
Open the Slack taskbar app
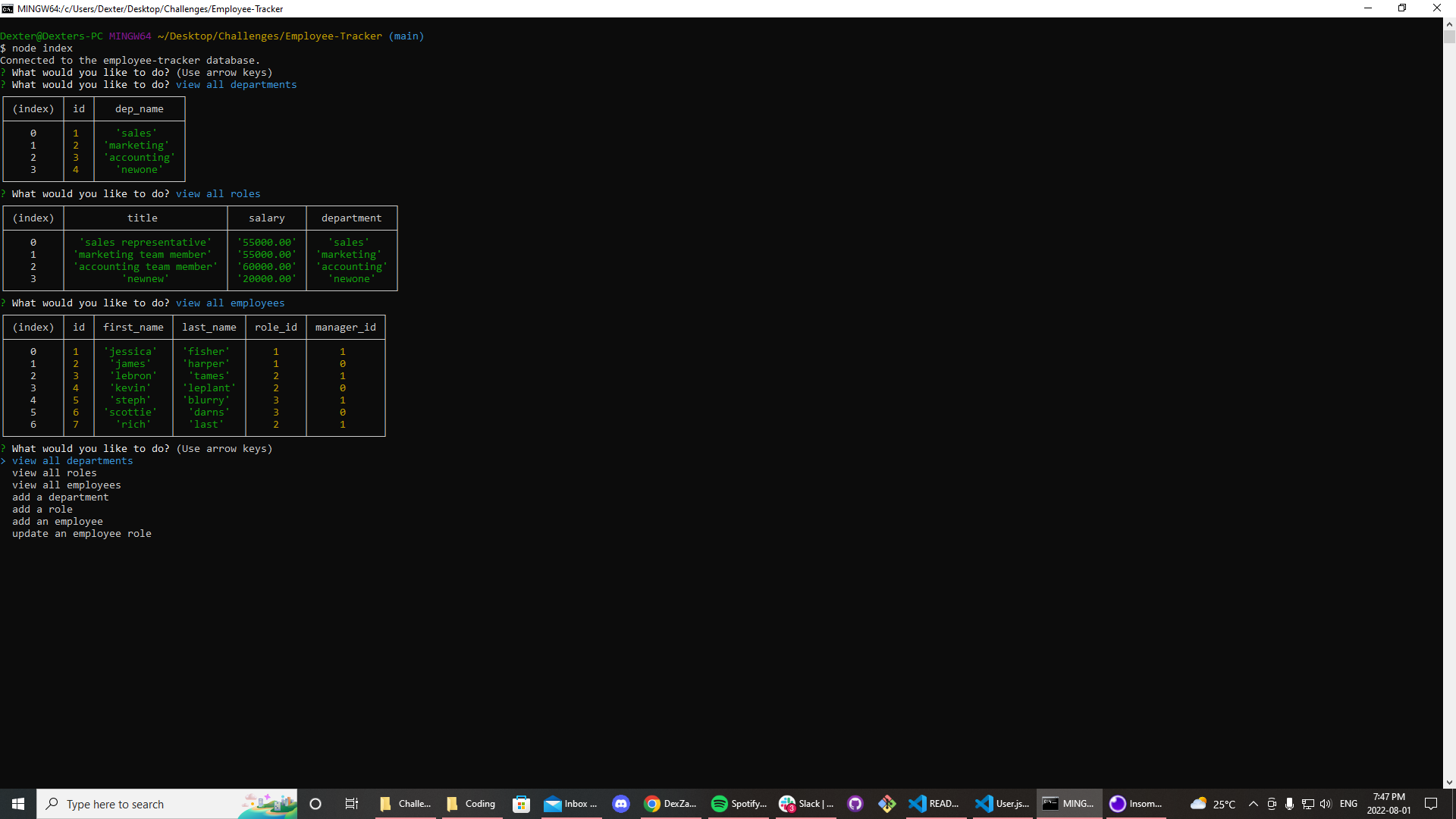click(x=805, y=804)
